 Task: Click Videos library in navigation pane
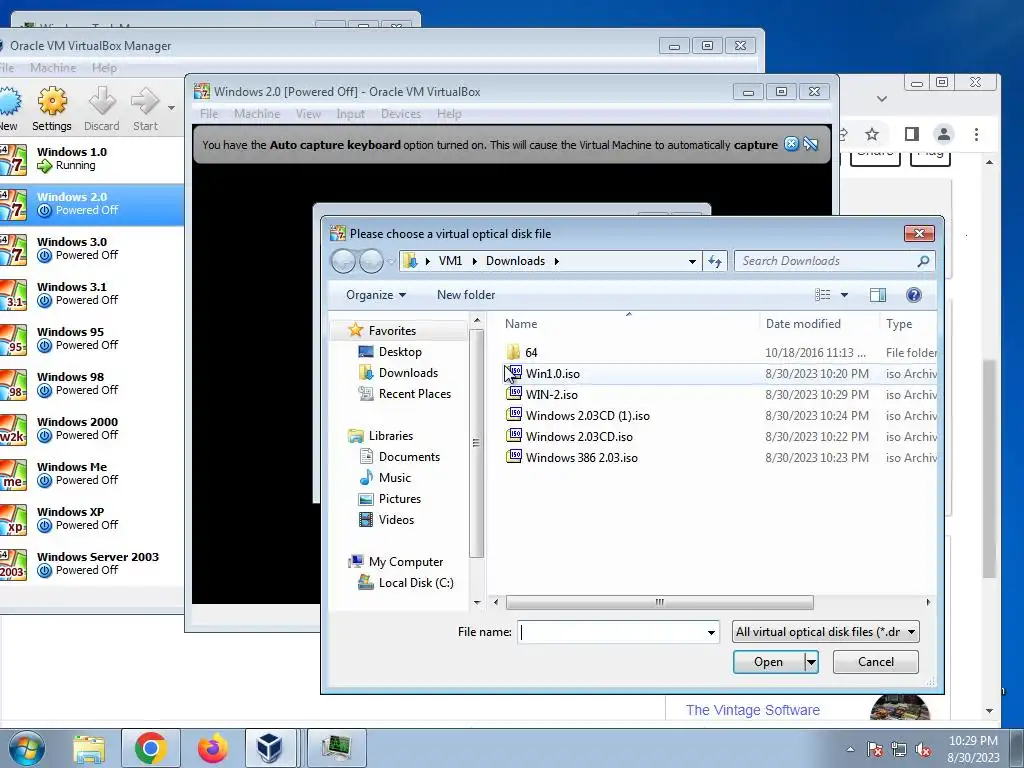(x=396, y=520)
